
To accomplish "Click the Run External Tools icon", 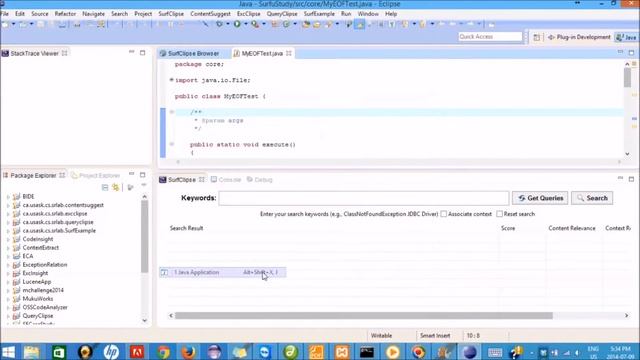I will [x=255, y=24].
